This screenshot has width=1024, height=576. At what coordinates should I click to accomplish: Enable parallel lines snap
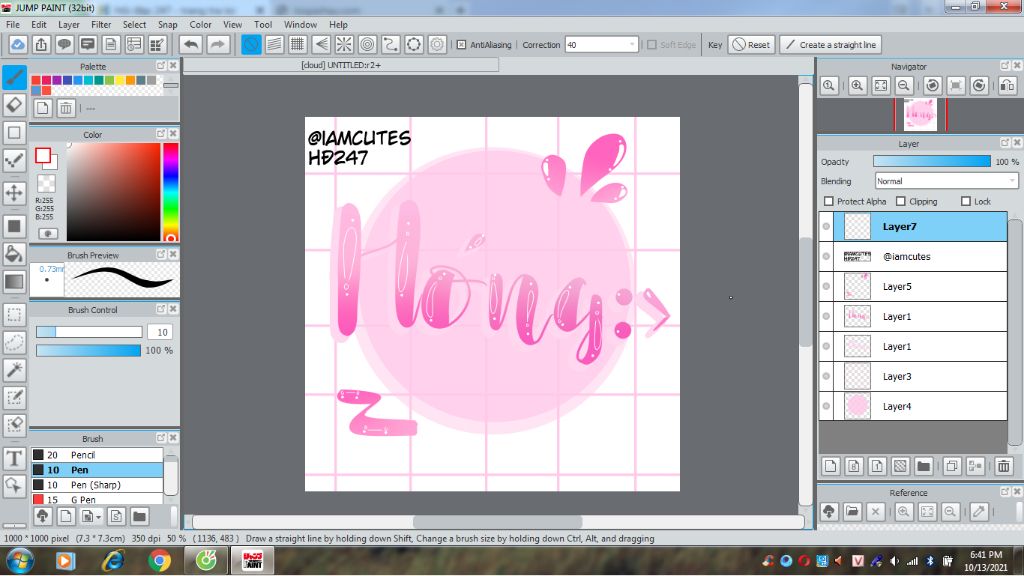pos(274,44)
